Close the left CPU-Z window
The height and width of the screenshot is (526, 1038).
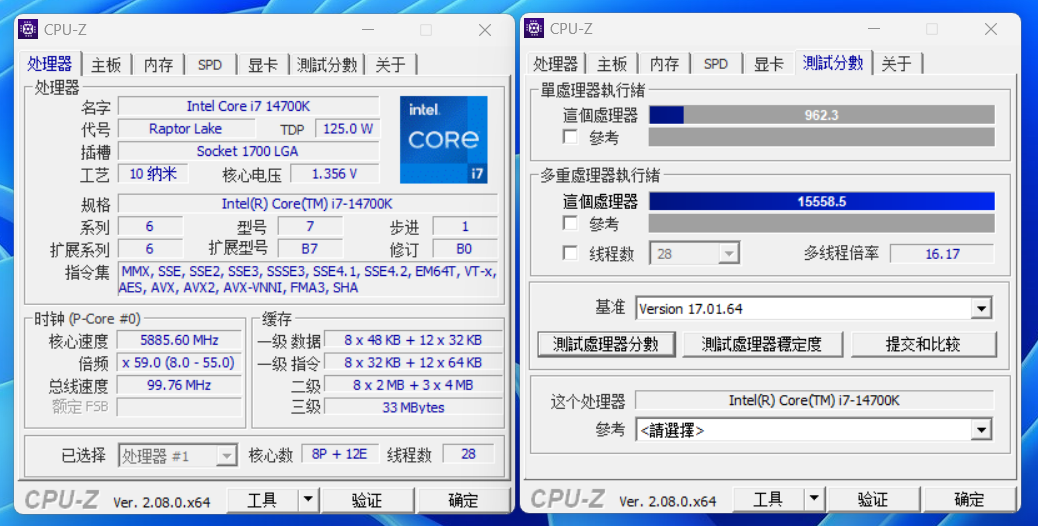pyautogui.click(x=485, y=30)
